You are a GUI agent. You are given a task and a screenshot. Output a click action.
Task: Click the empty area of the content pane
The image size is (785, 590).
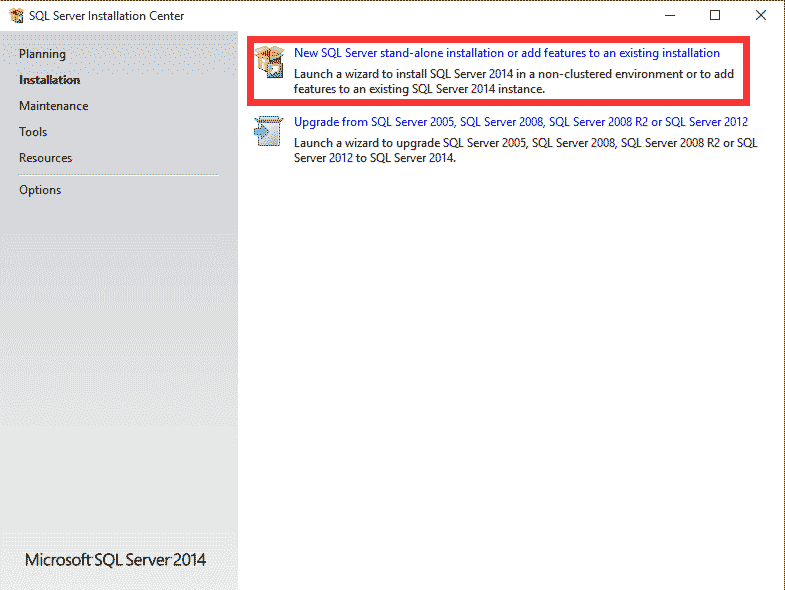[510, 380]
